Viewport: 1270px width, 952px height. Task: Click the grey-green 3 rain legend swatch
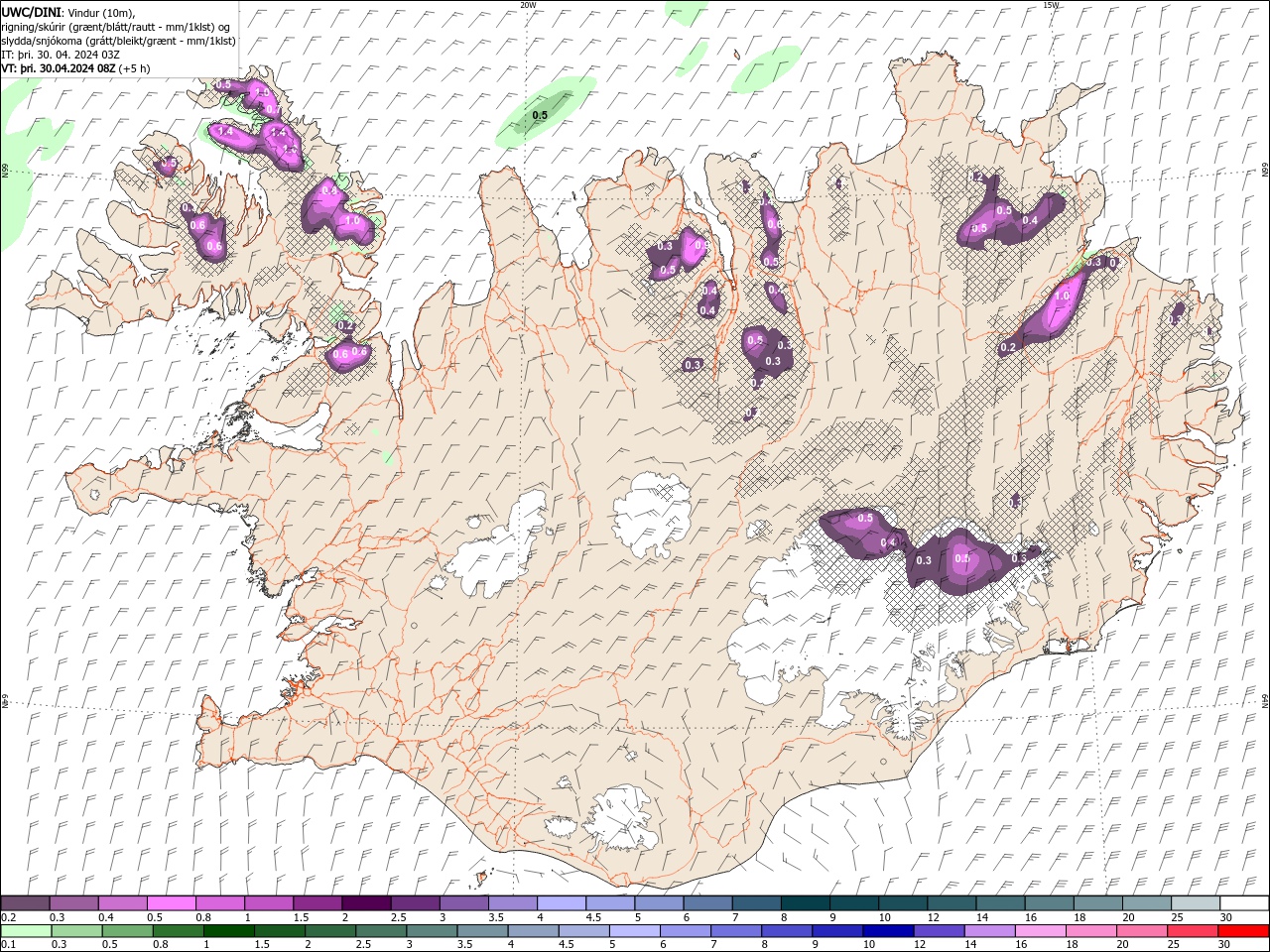point(432,931)
